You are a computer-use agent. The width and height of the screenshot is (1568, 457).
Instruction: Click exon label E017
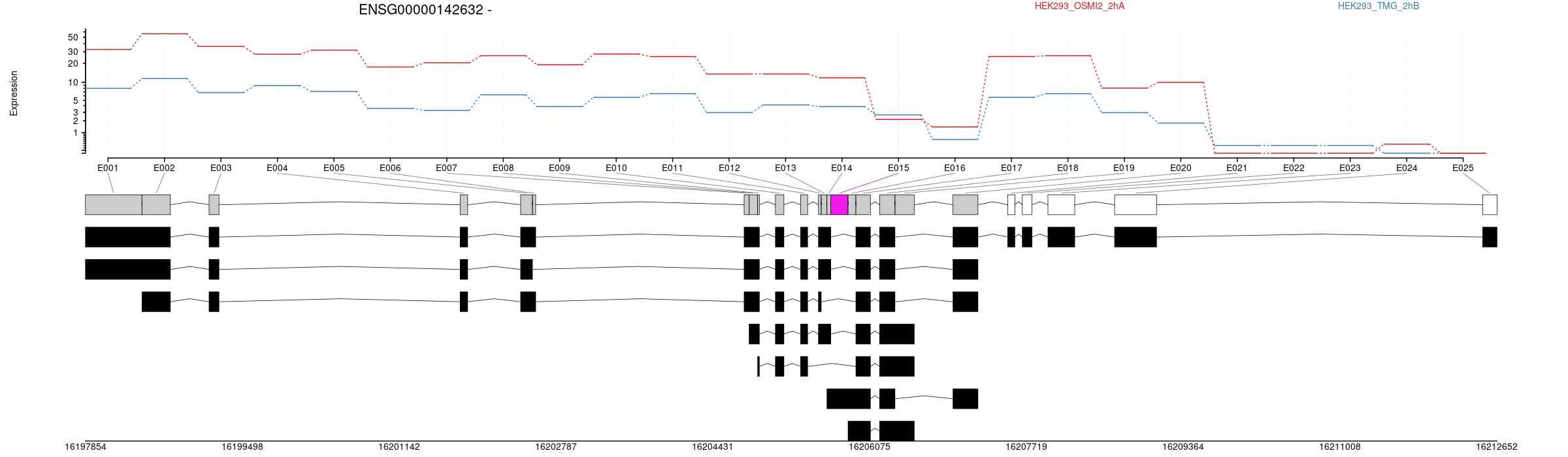1011,168
